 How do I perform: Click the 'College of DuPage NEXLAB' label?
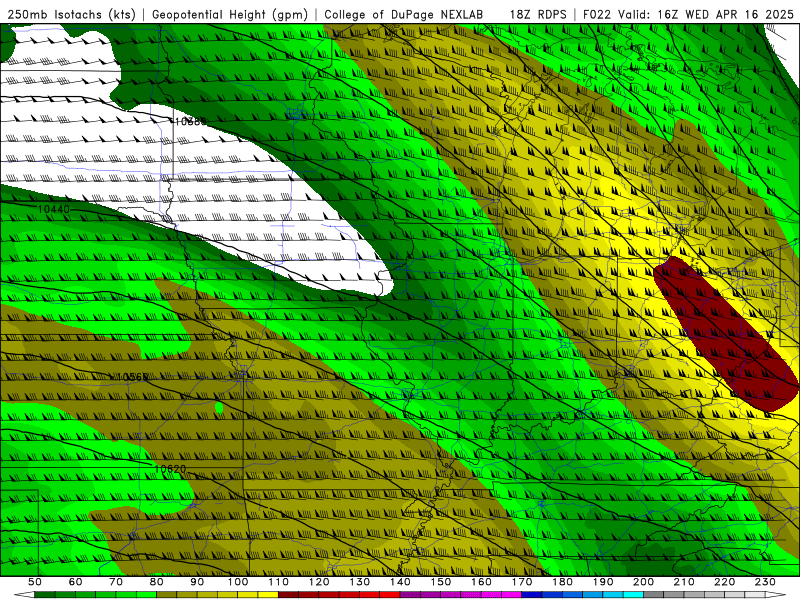pyautogui.click(x=404, y=14)
